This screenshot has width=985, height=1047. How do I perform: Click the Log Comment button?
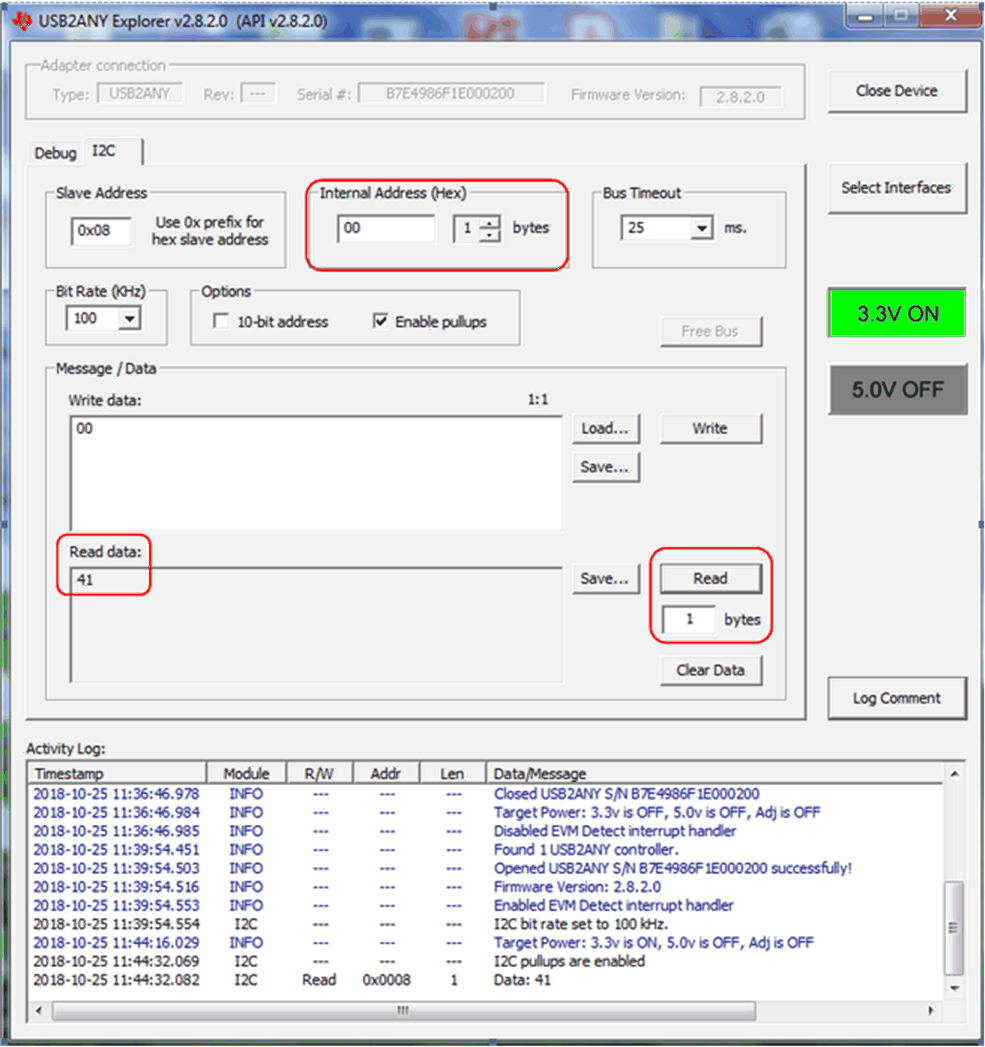896,698
